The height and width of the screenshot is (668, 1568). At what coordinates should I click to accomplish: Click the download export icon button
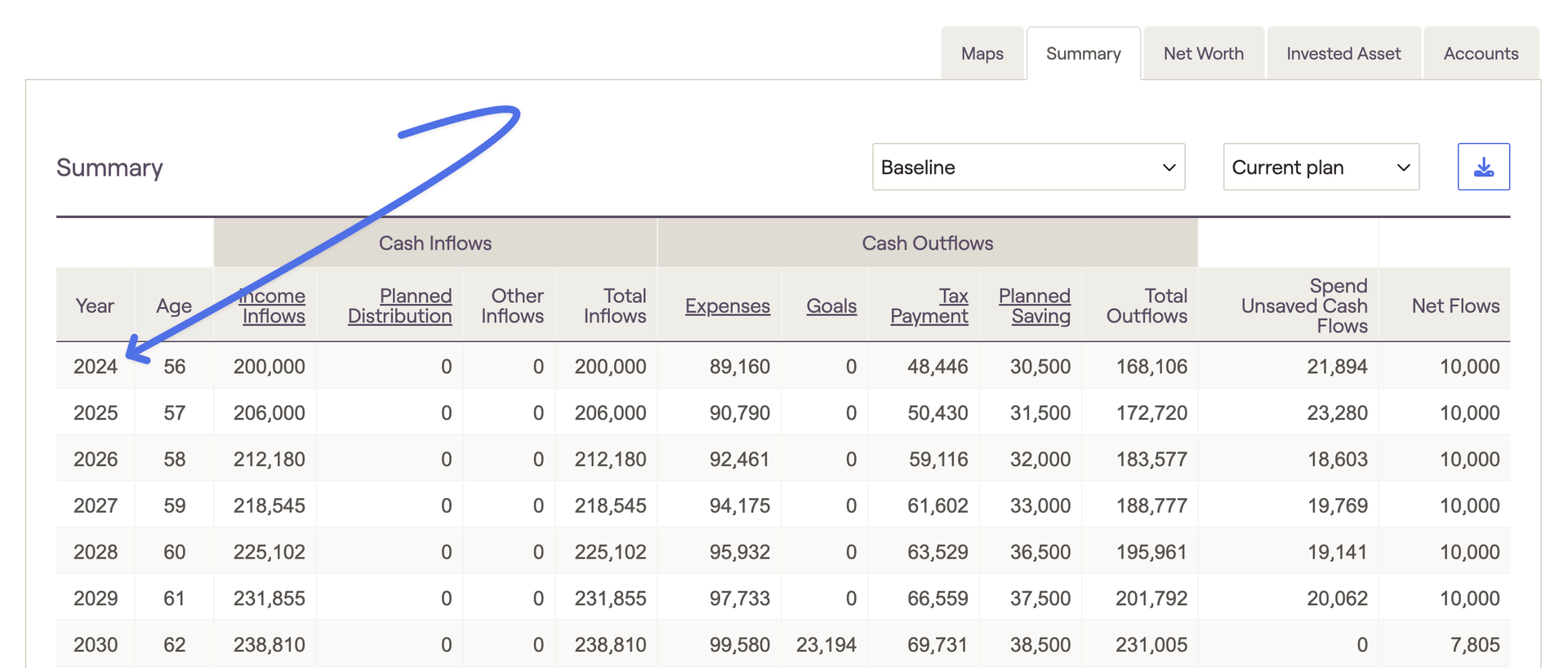1483,167
